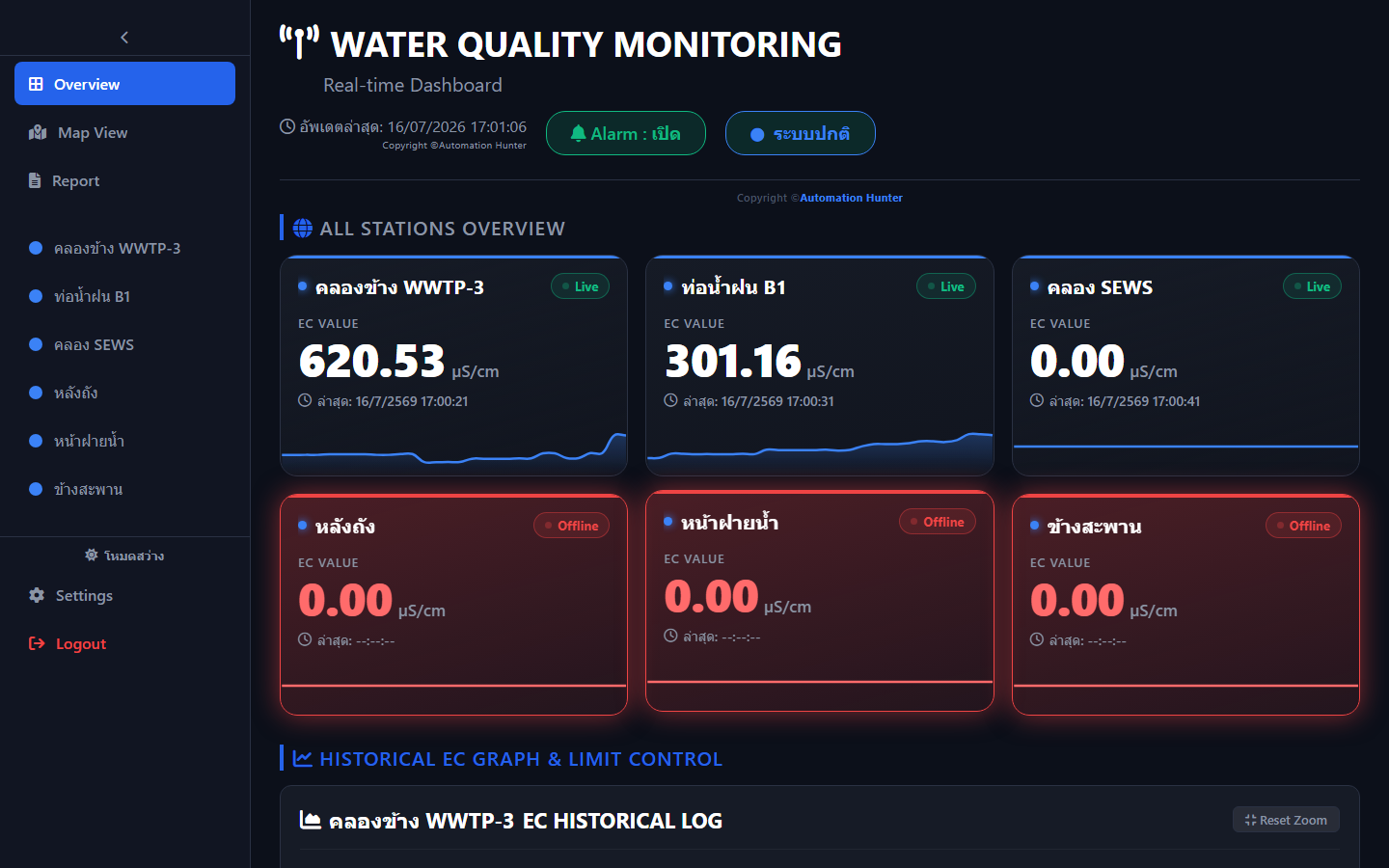Select คลอง SEWS station in sidebar
Viewport: 1389px width, 868px height.
pos(124,344)
